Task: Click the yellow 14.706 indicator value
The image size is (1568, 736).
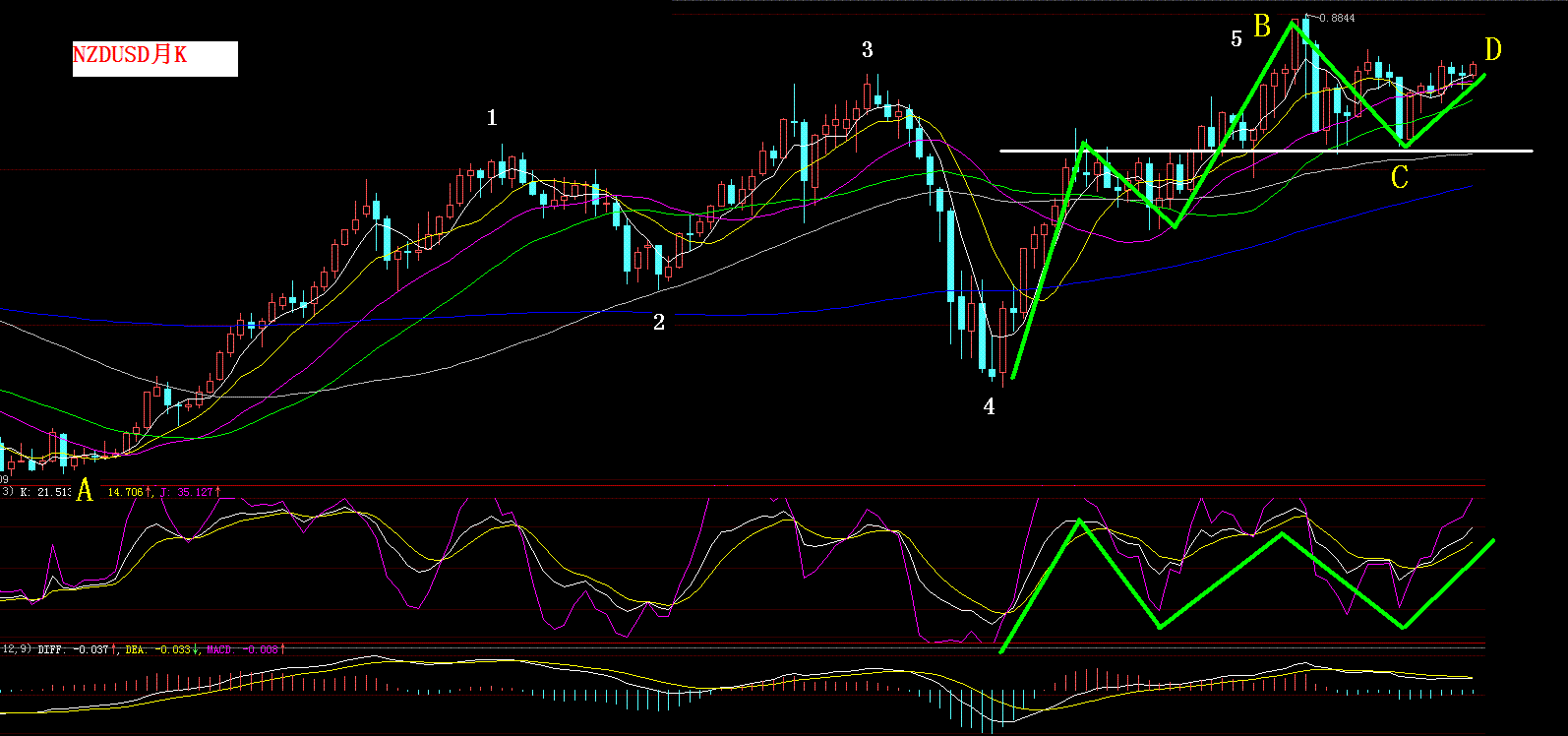Action: coord(126,491)
